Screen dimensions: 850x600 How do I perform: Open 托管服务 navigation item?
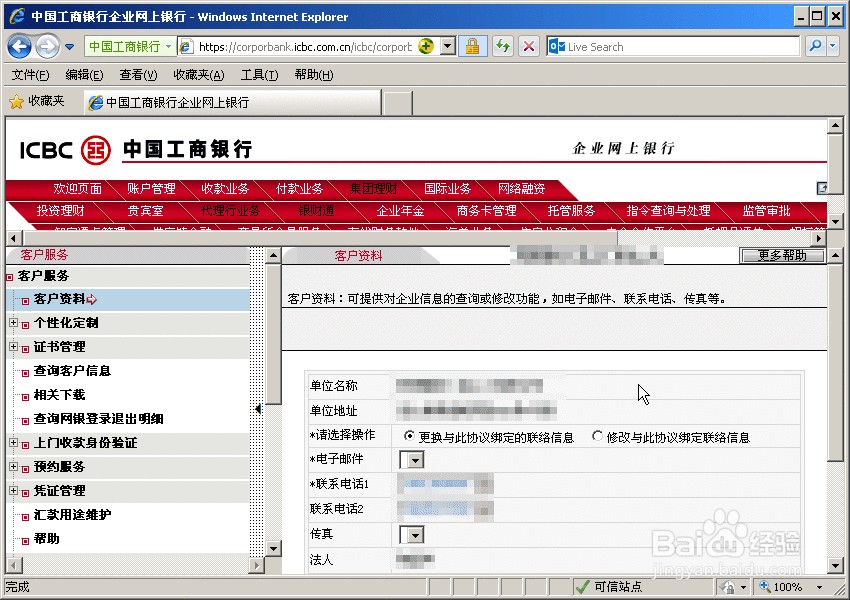[x=571, y=211]
